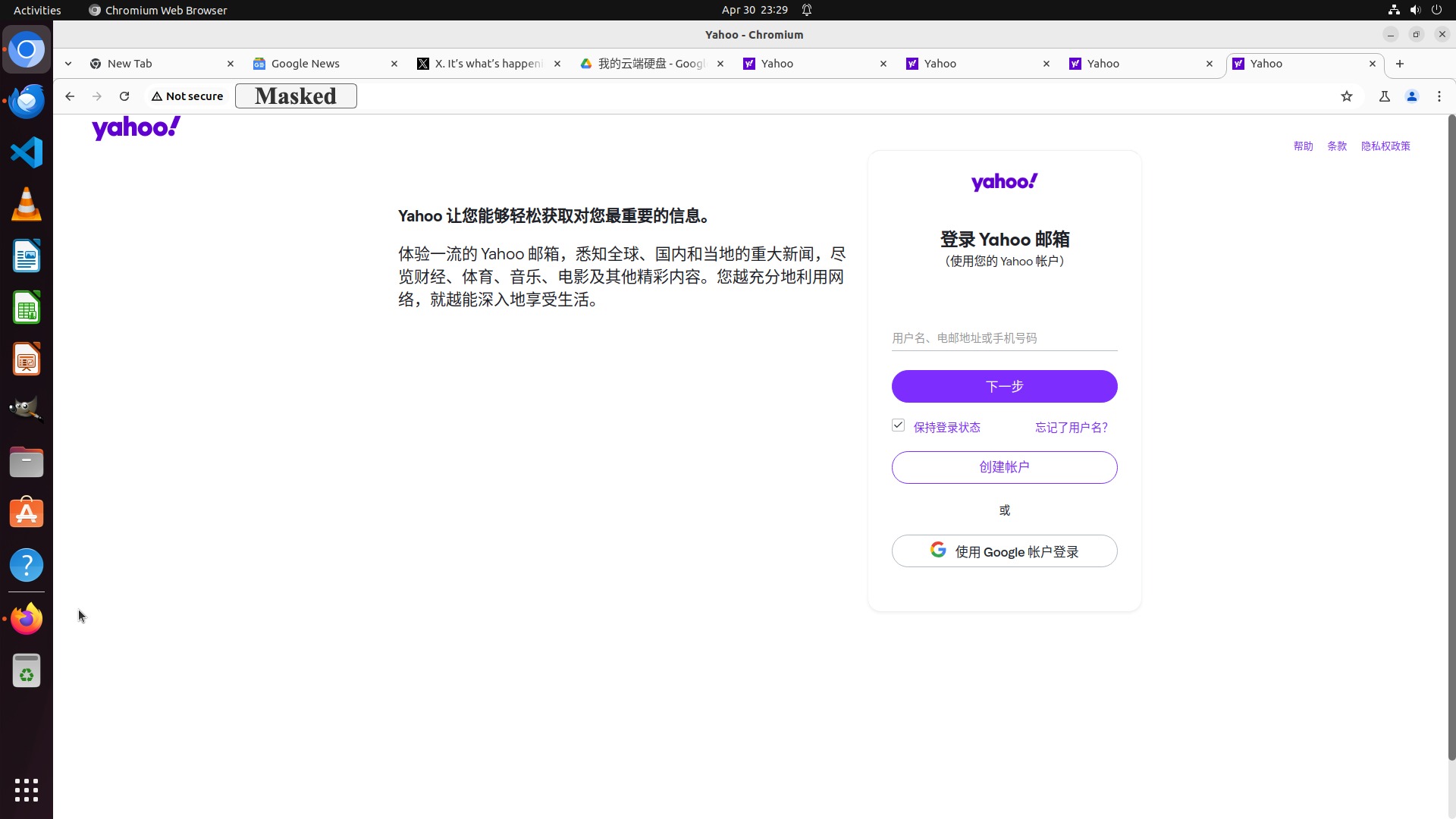Open the clock and calendar in top bar
Screen dimensions: 1456x819
[755, 10]
